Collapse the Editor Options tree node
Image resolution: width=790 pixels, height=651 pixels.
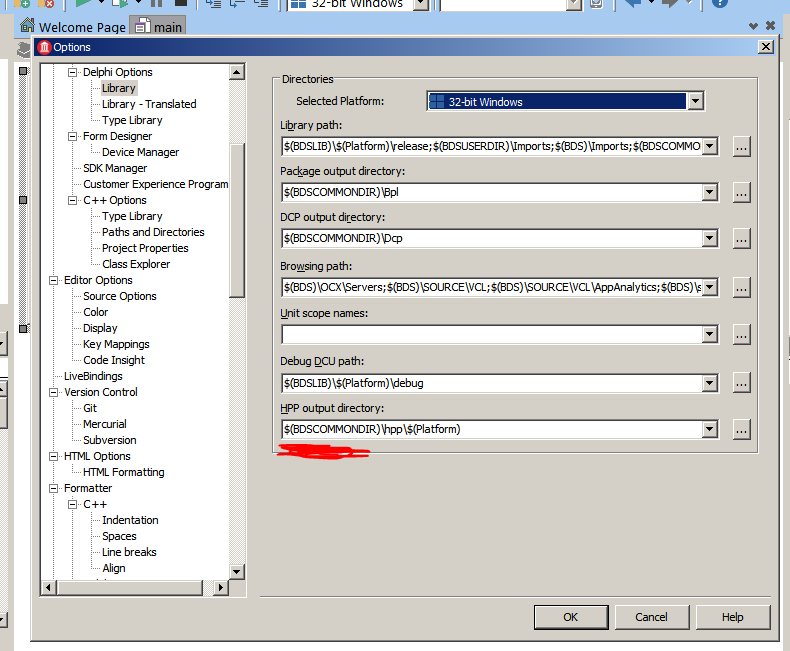tap(53, 280)
